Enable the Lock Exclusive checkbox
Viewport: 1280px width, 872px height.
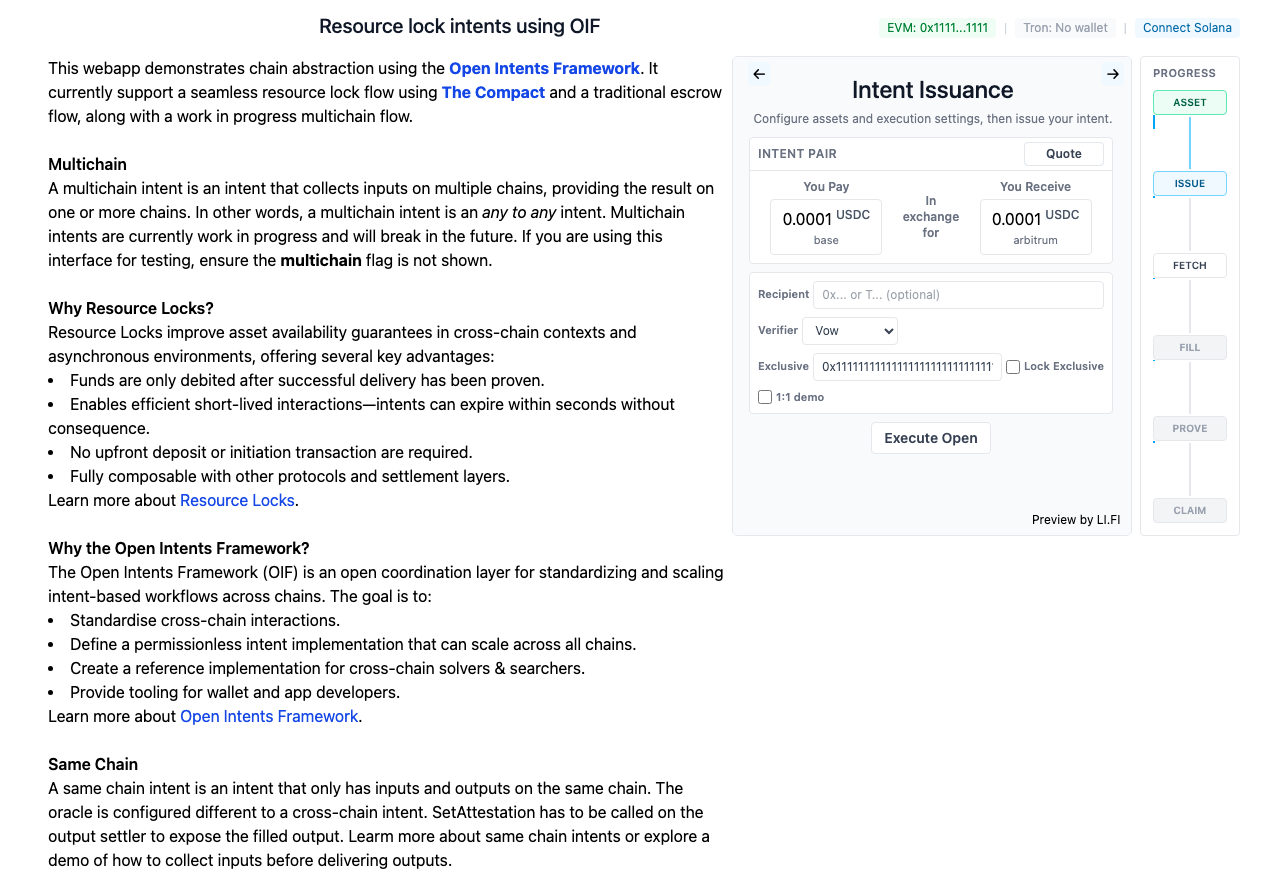coord(1013,367)
